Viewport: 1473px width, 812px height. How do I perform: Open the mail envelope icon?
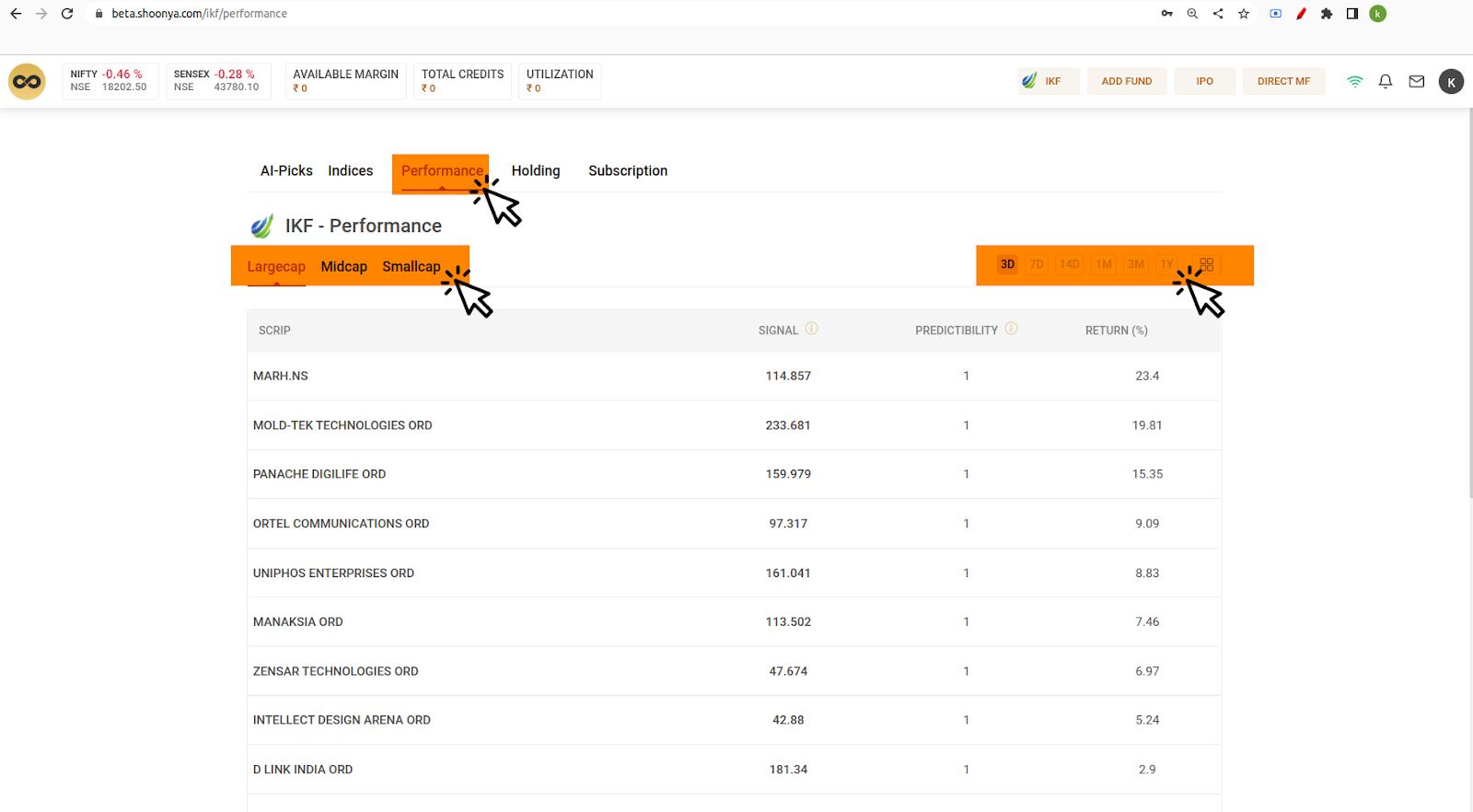coord(1417,81)
